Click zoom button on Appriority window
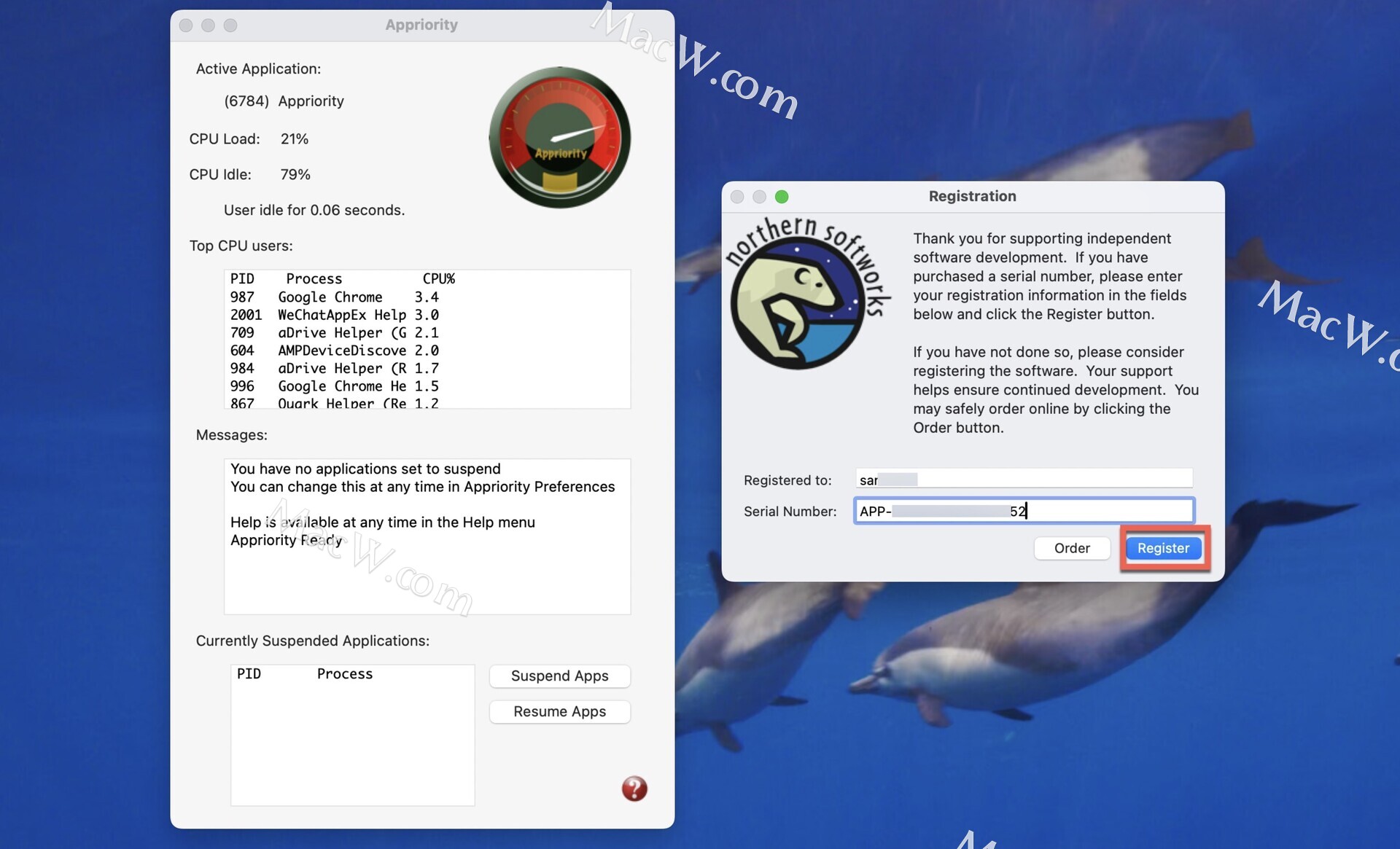 click(x=230, y=26)
